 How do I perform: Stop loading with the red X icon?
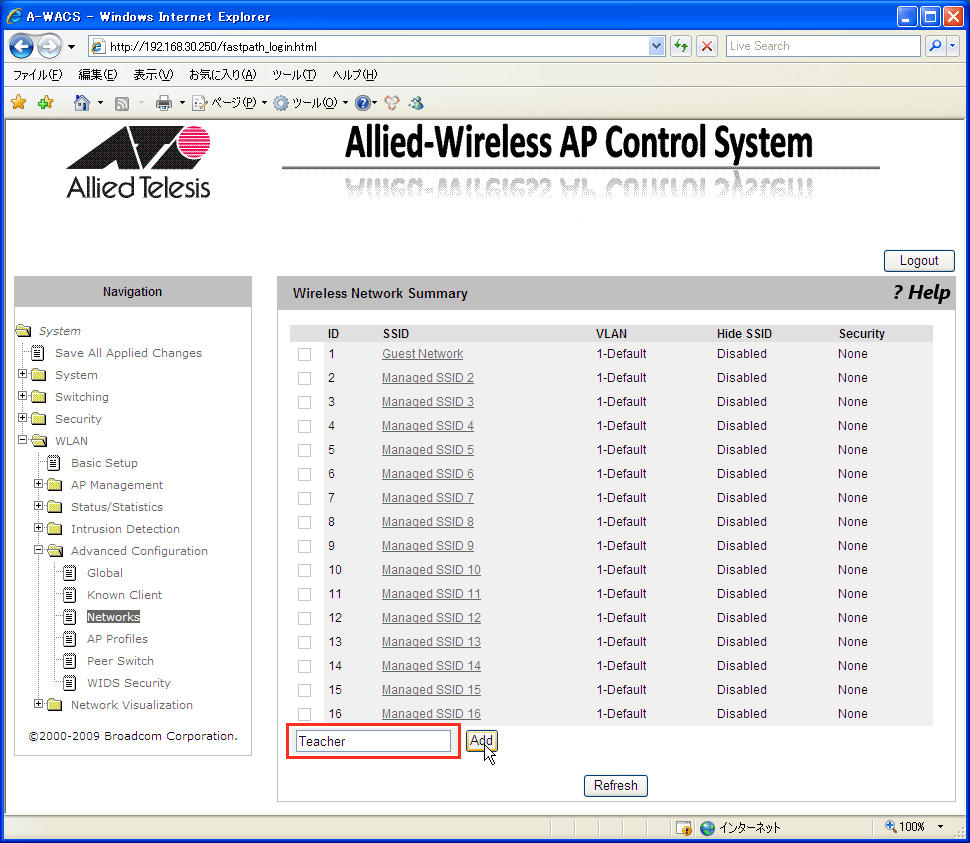point(707,46)
